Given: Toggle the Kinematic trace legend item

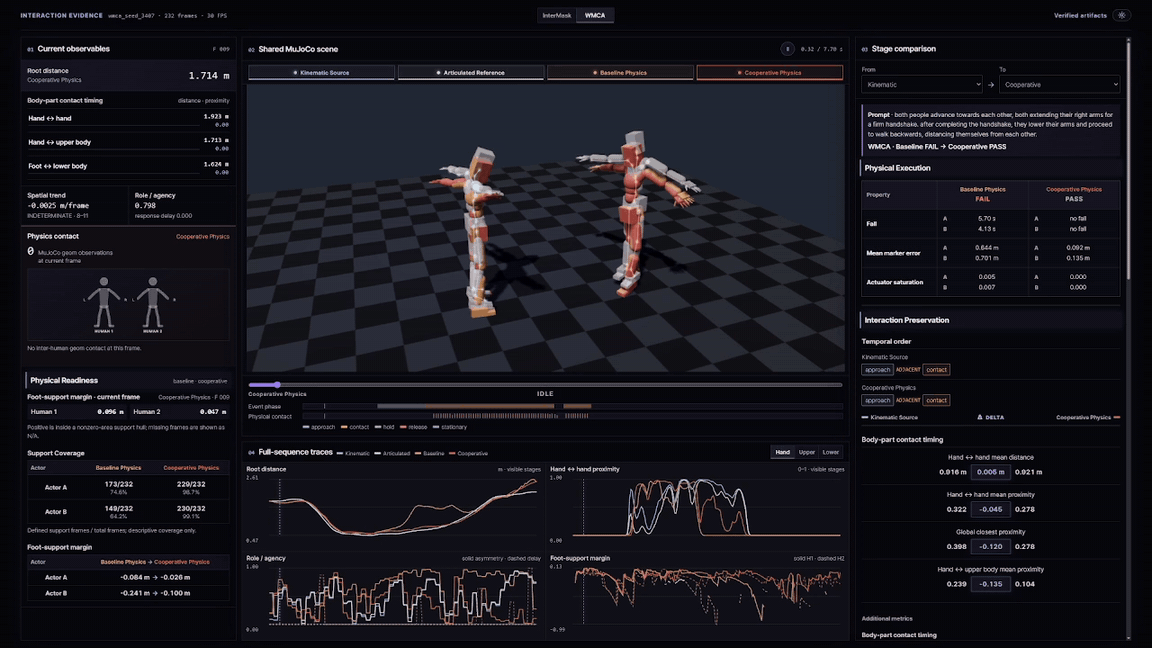Looking at the screenshot, I should (353, 453).
